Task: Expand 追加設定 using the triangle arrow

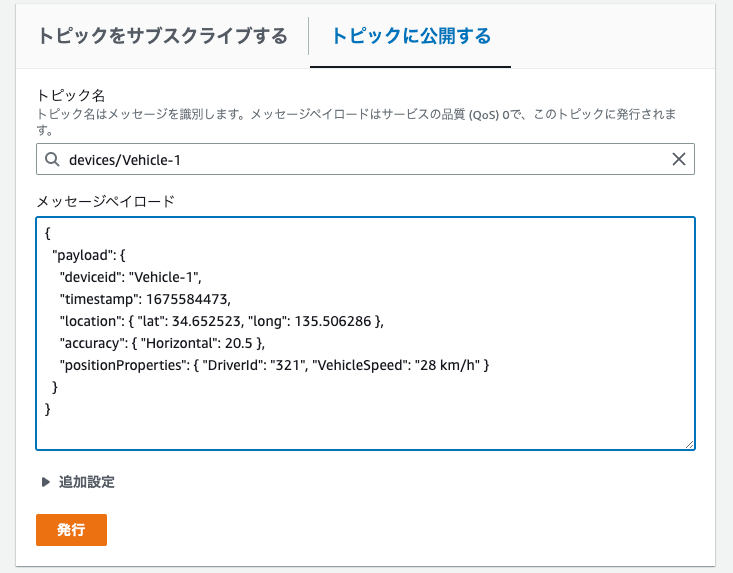Action: [45, 482]
